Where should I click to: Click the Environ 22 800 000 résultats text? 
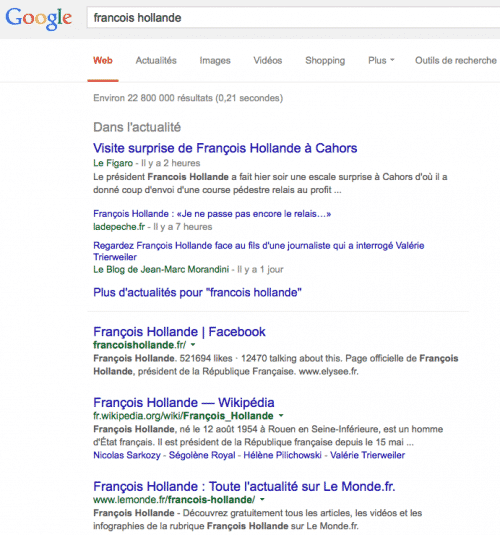tap(188, 98)
